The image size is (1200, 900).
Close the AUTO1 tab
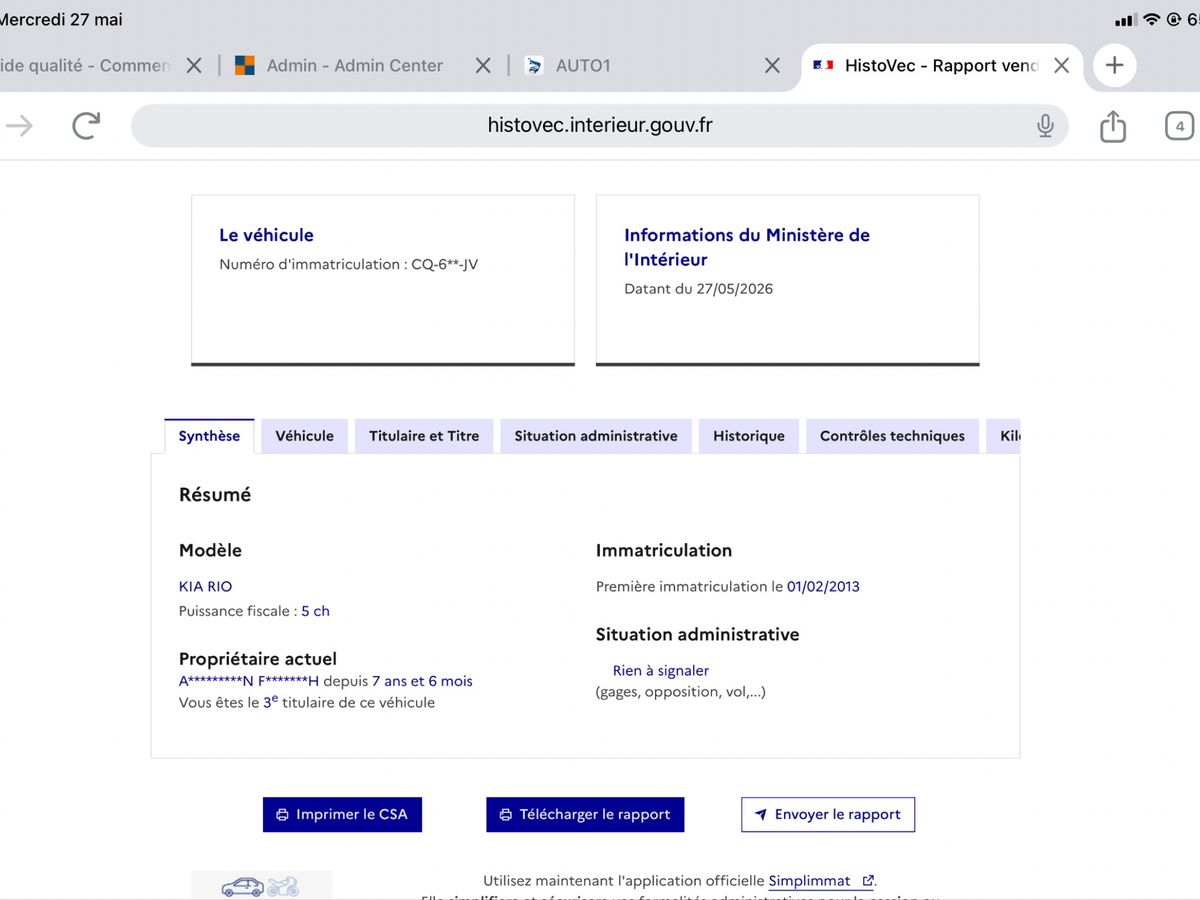(772, 65)
